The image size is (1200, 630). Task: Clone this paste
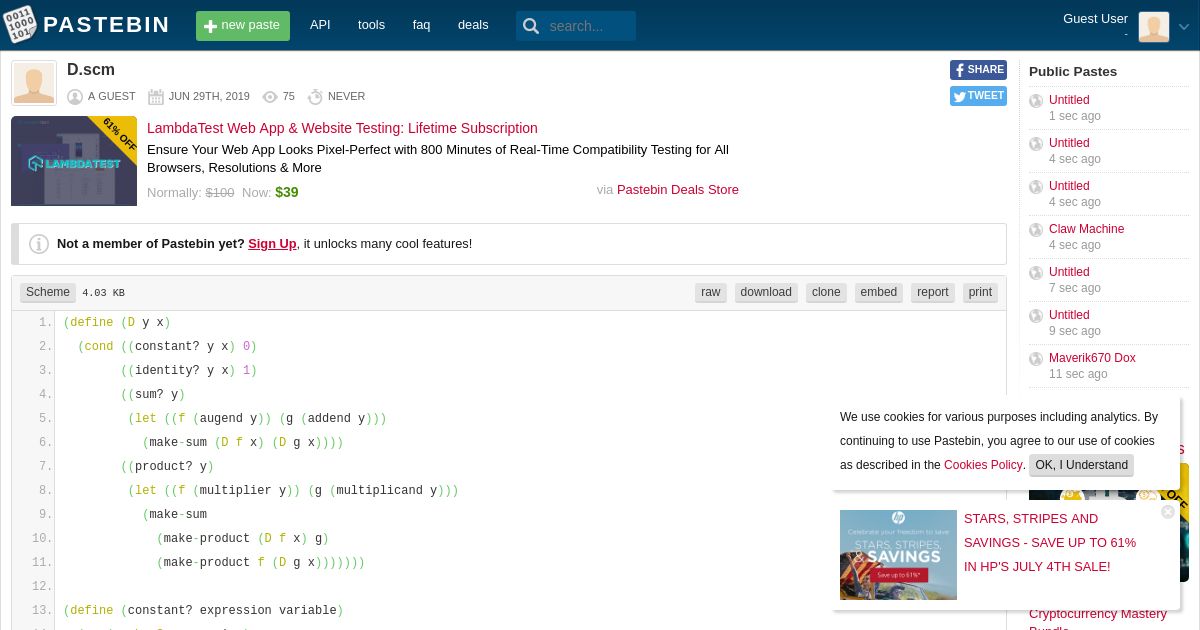[826, 292]
